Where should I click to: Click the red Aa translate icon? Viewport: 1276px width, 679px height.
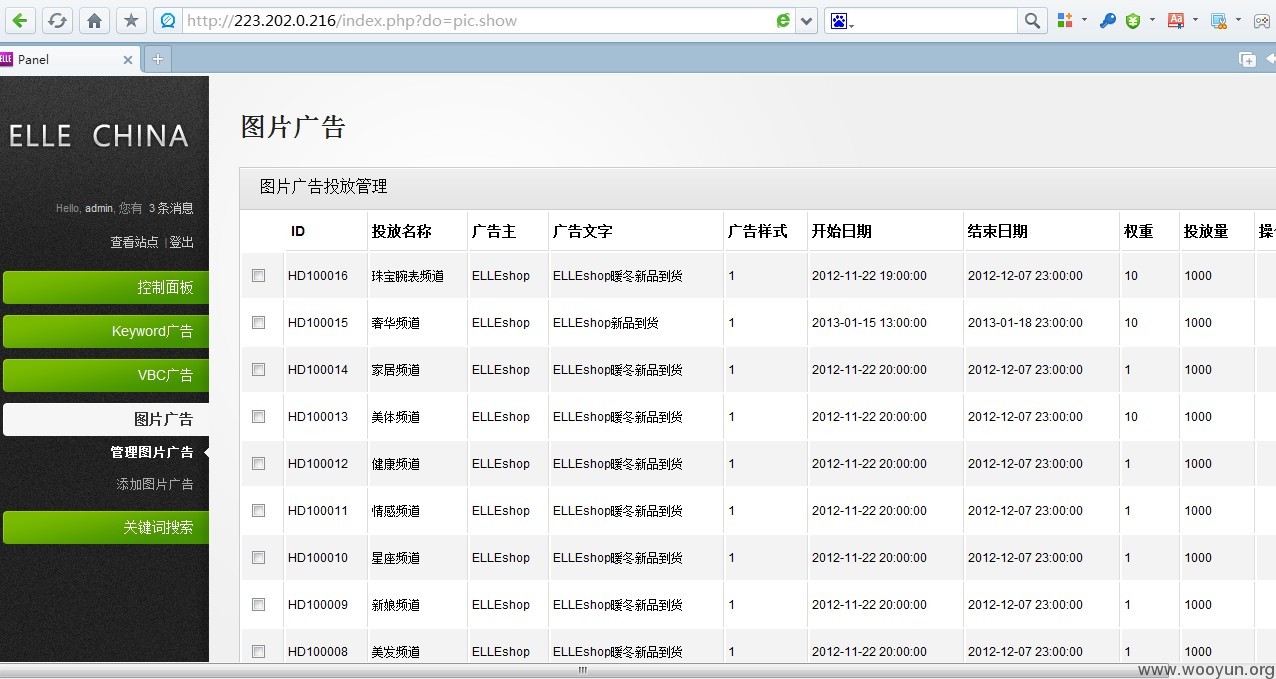1176,20
